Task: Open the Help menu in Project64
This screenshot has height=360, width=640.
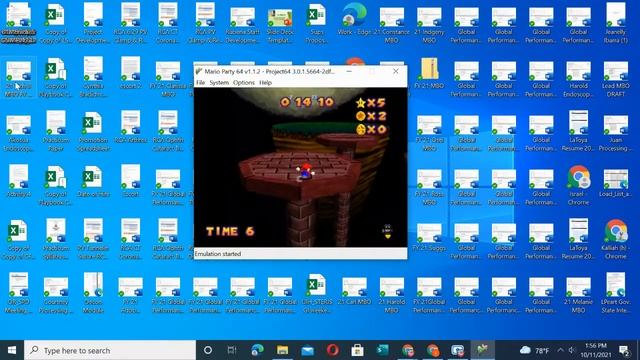Action: coord(265,82)
